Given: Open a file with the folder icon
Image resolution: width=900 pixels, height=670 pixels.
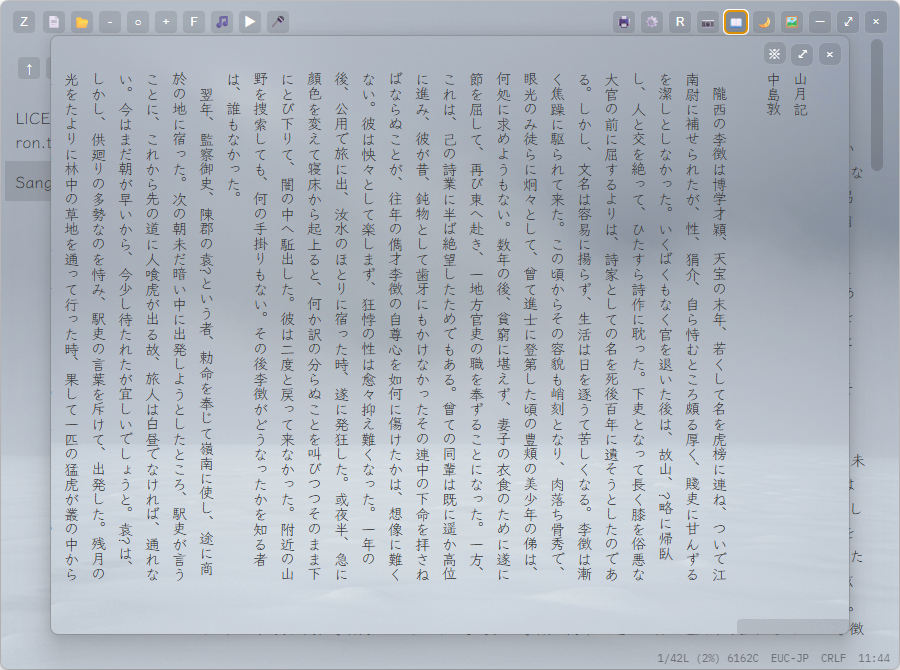Looking at the screenshot, I should pyautogui.click(x=82, y=22).
